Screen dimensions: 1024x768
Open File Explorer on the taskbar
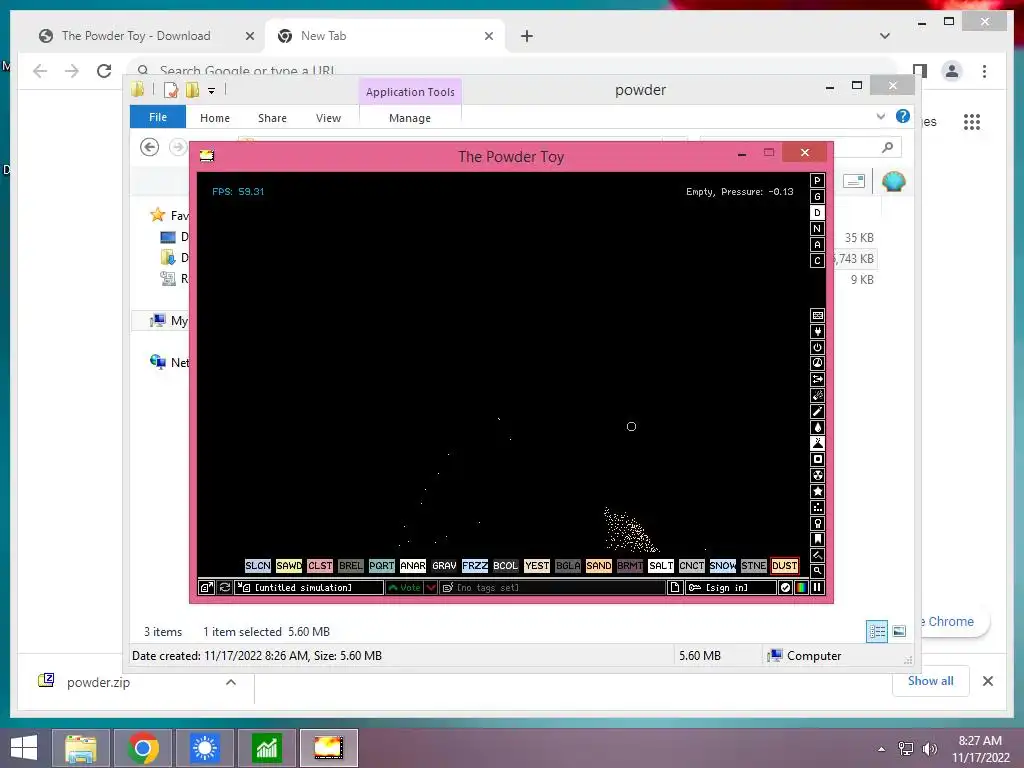click(x=81, y=748)
